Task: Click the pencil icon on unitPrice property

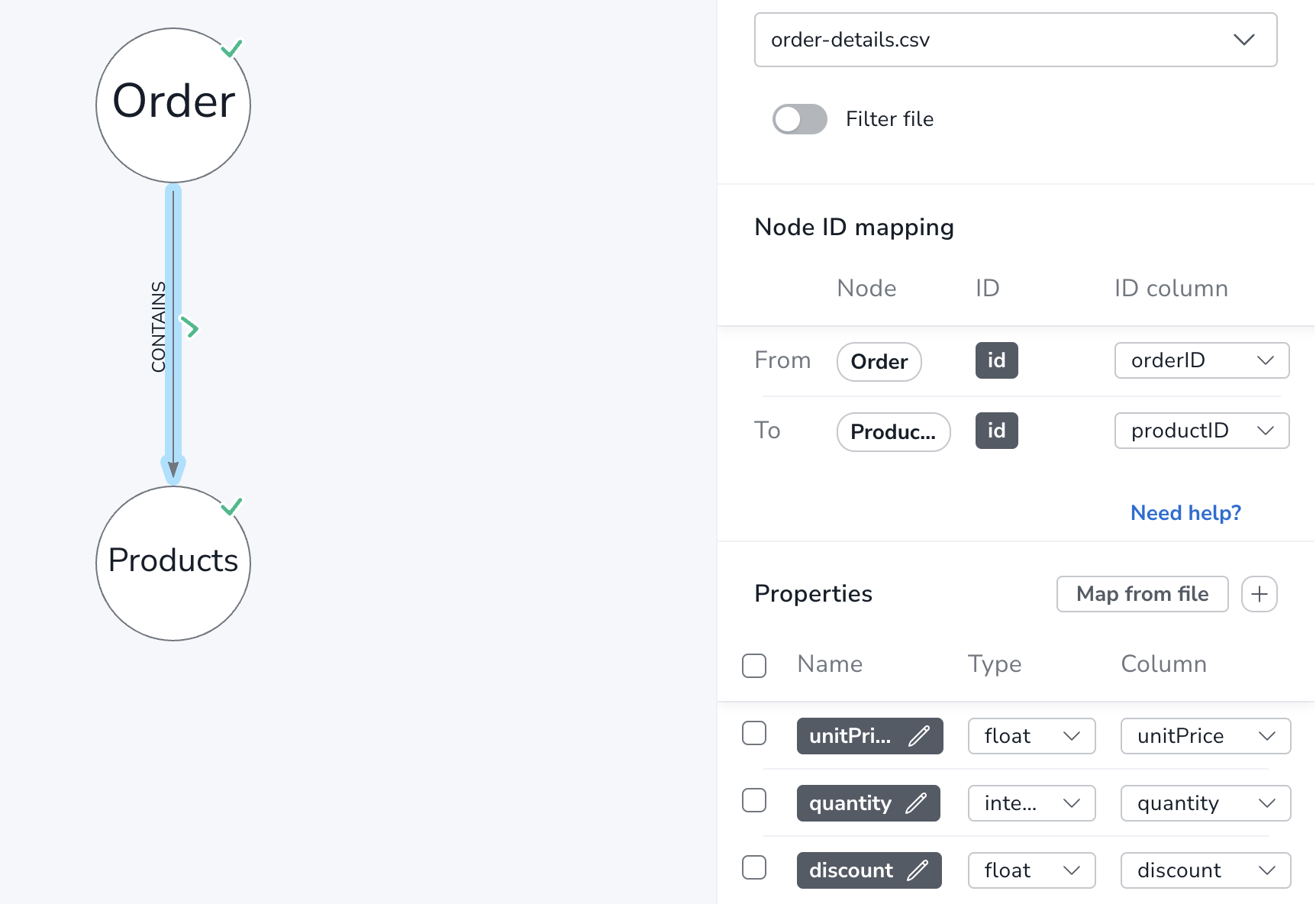Action: (919, 736)
